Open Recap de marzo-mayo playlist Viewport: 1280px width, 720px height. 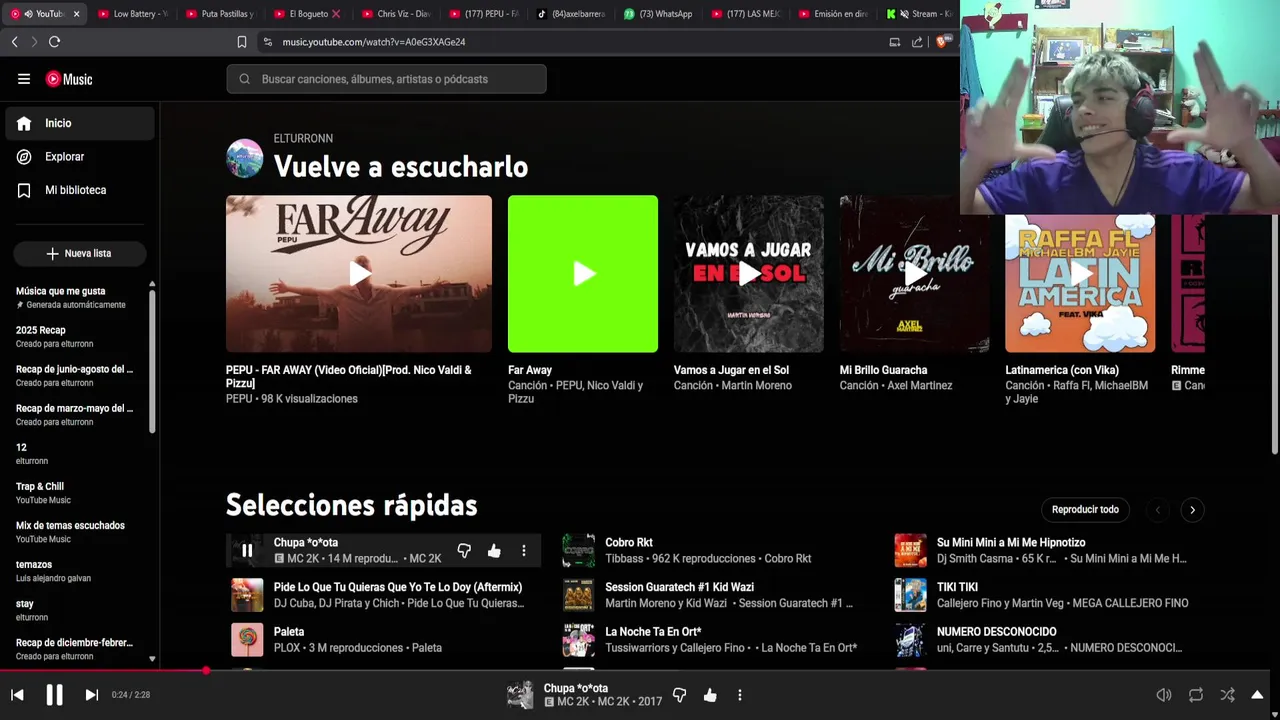tap(76, 414)
